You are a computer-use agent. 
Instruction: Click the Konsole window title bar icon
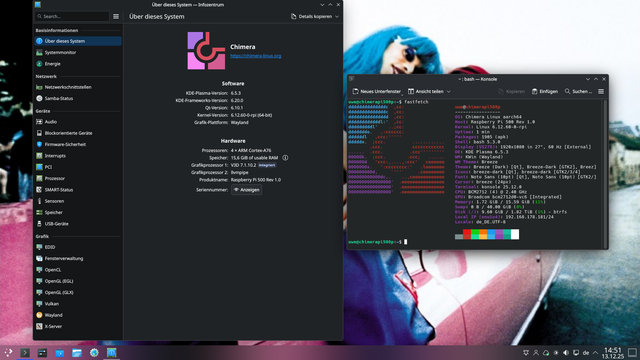[x=352, y=79]
